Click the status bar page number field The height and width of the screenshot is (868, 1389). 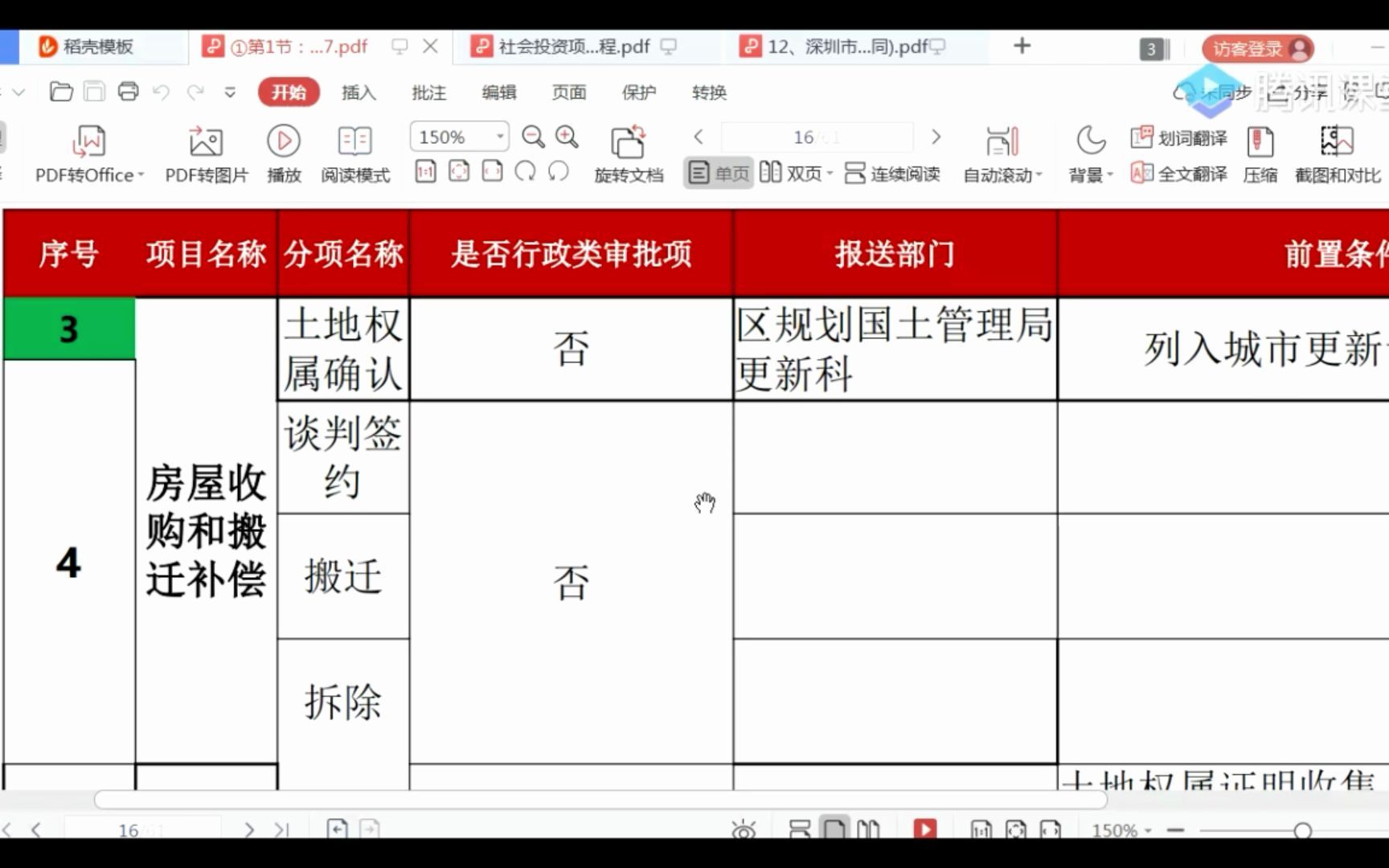click(142, 829)
